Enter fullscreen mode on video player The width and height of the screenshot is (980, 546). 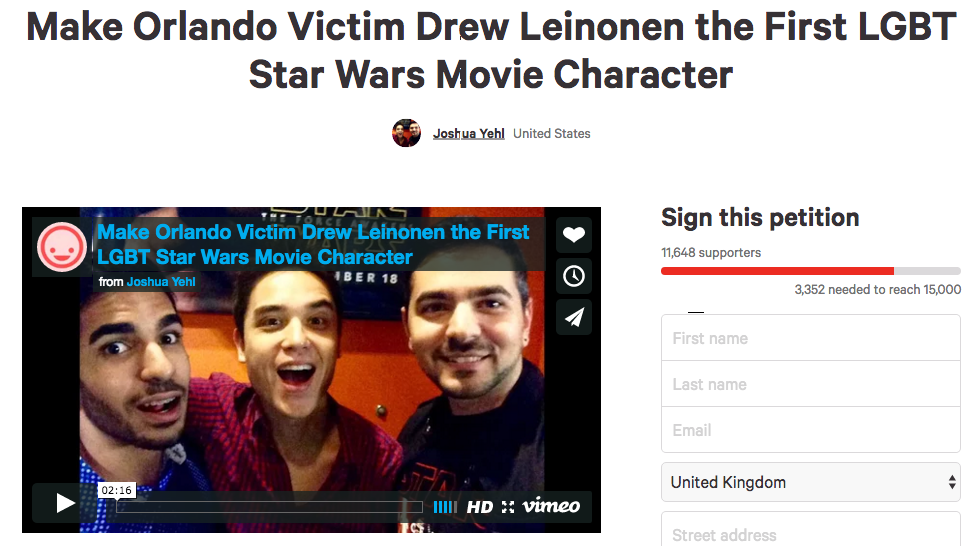[x=508, y=507]
